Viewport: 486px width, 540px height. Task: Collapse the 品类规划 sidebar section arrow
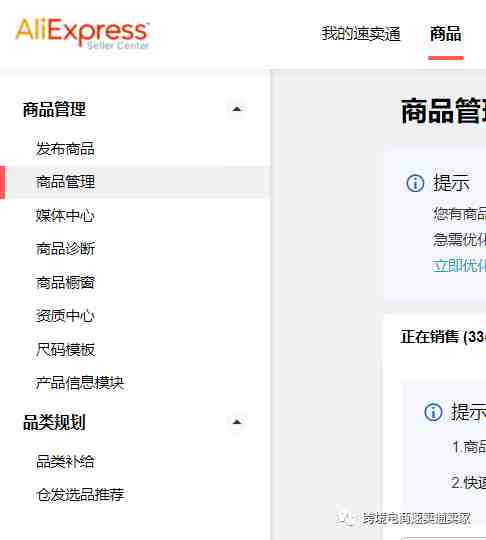(x=237, y=422)
